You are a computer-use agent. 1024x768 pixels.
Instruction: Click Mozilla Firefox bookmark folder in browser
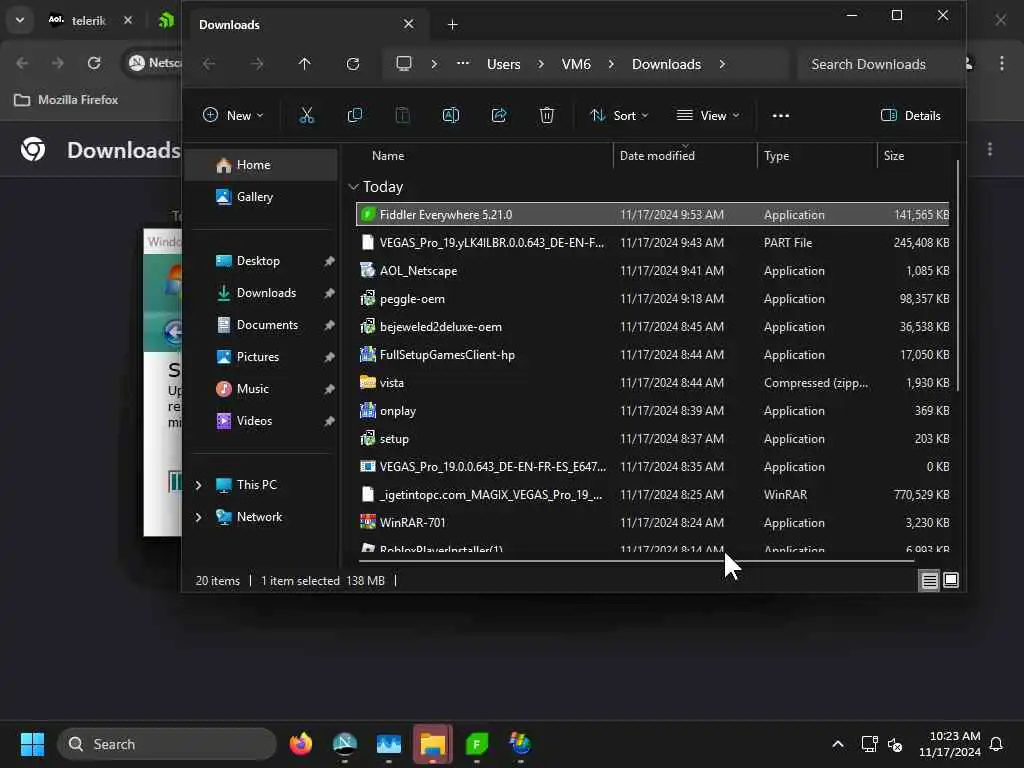click(x=67, y=100)
